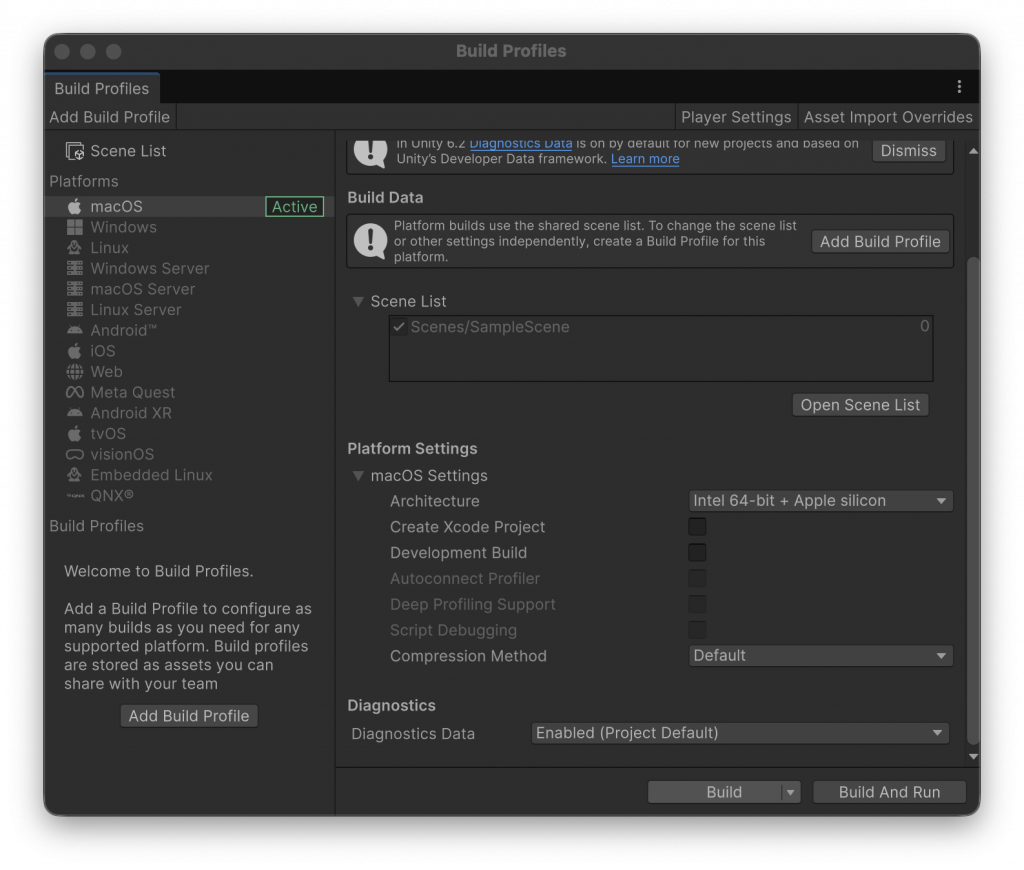Click the Web globe platform icon
The image size is (1024, 870).
pyautogui.click(x=74, y=372)
